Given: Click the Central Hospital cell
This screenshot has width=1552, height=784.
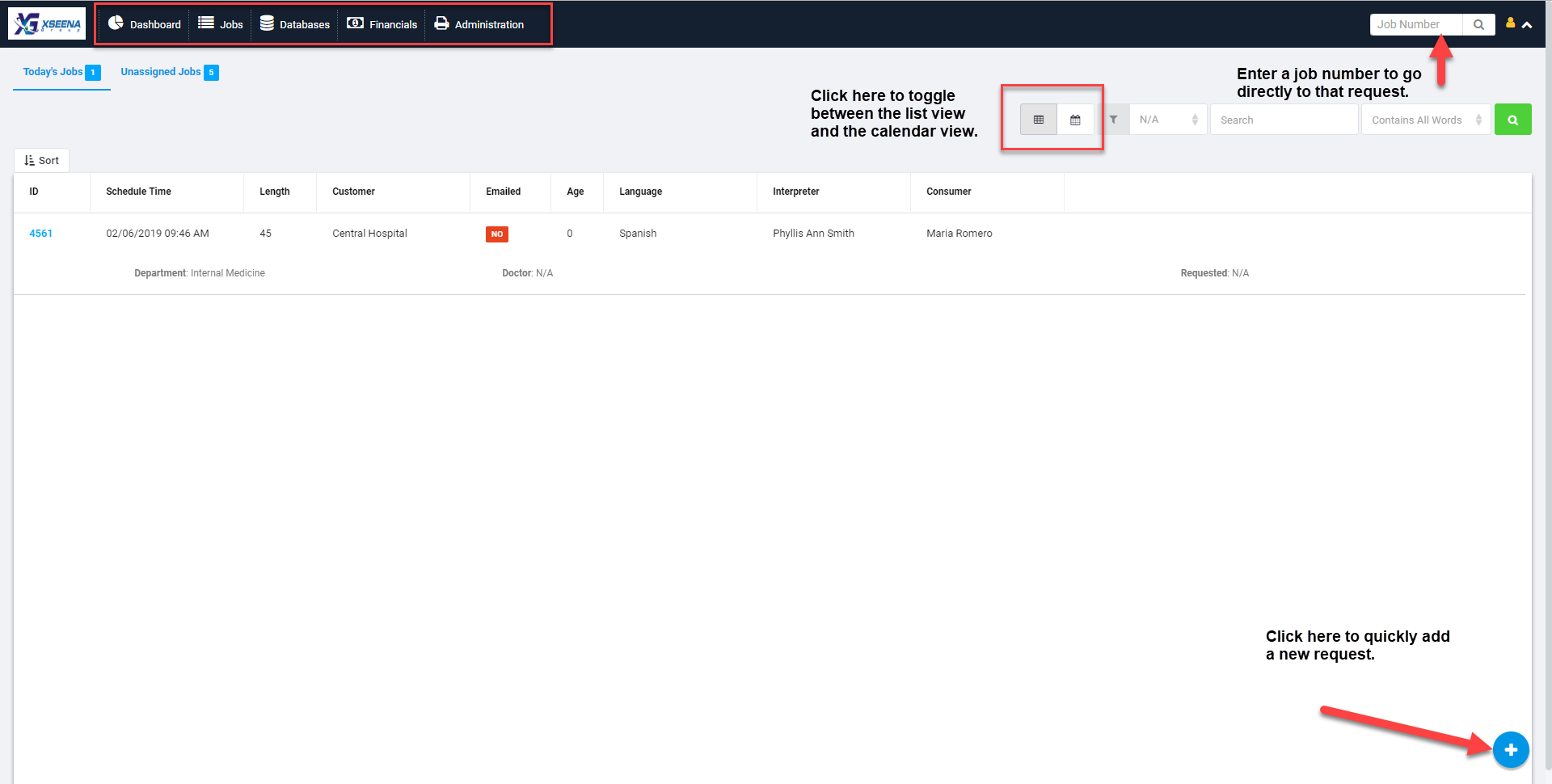Looking at the screenshot, I should tap(369, 233).
